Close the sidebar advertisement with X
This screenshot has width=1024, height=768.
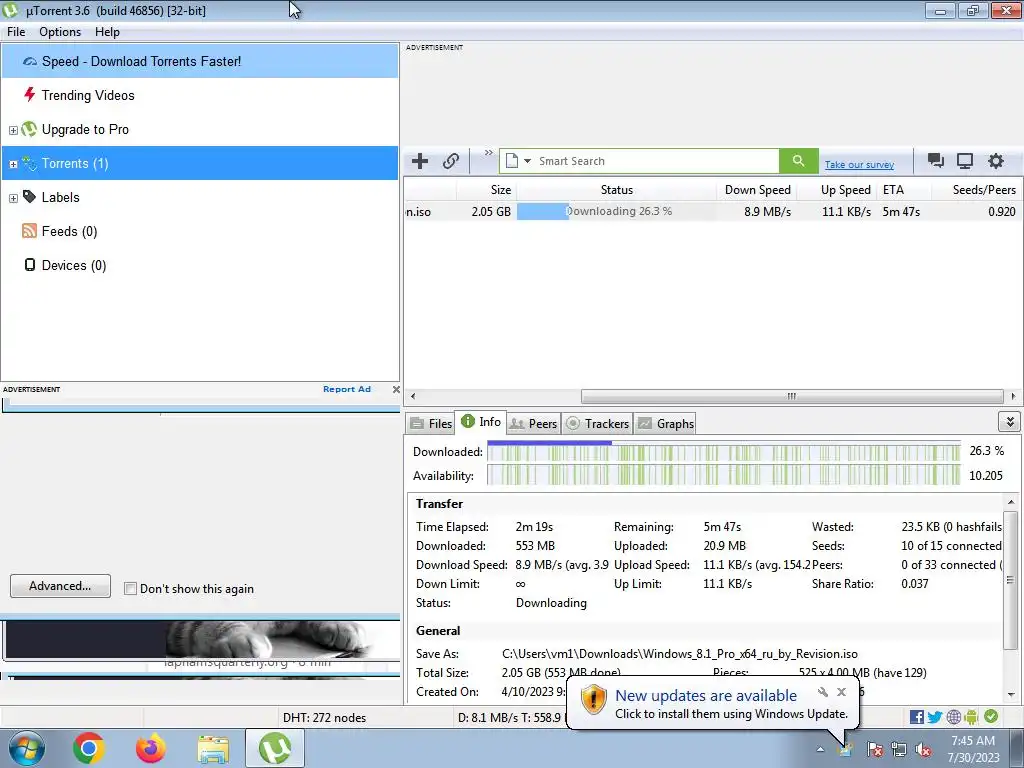[396, 389]
